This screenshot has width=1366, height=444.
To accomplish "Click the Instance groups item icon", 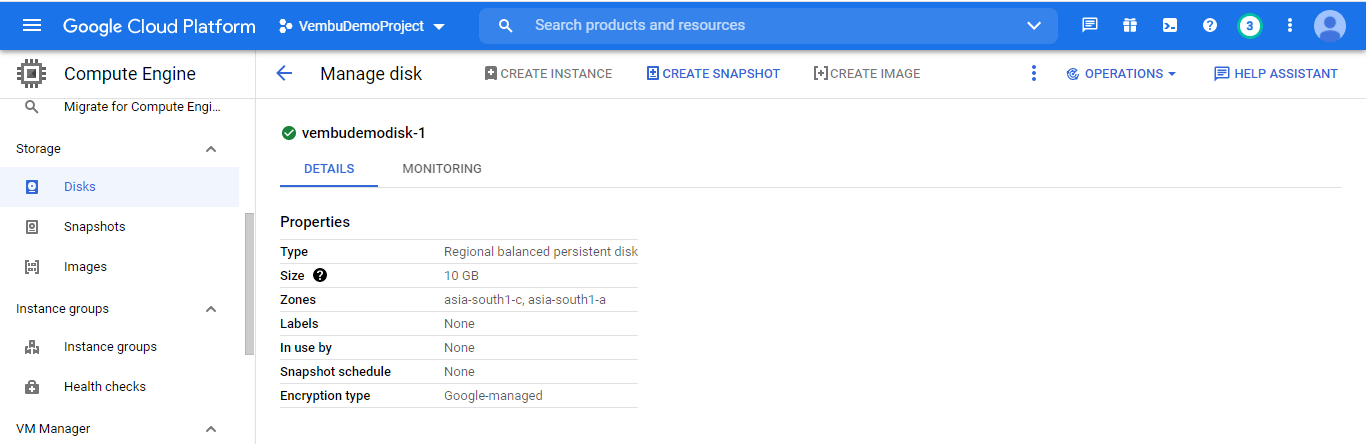I will [x=32, y=347].
